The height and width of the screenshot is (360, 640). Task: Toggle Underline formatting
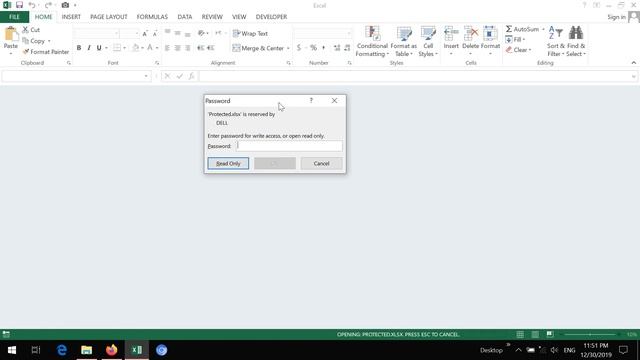point(99,48)
